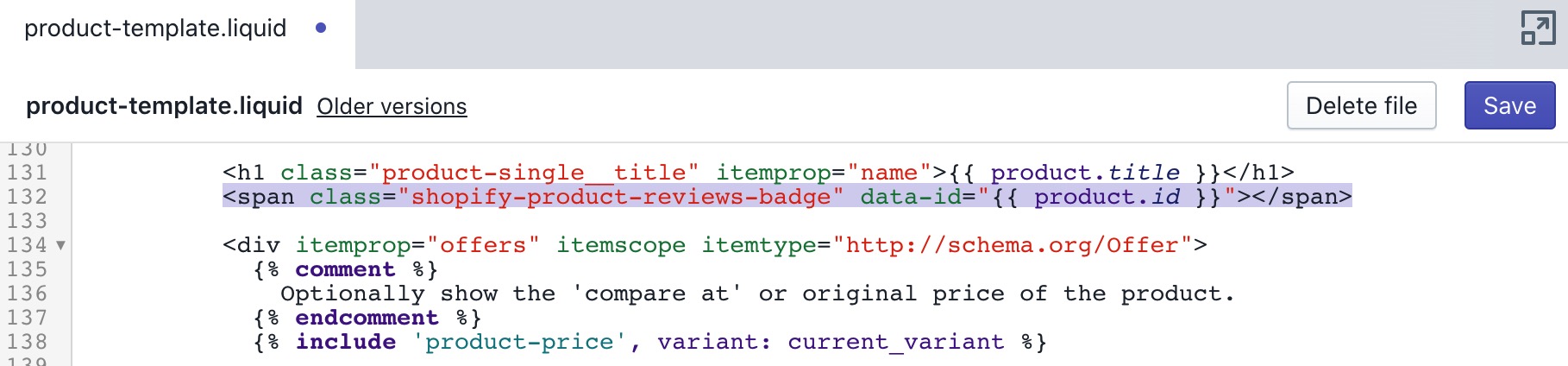Viewport: 1568px width, 366px height.
Task: Click line number 132 in gutter
Action: pyautogui.click(x=27, y=197)
